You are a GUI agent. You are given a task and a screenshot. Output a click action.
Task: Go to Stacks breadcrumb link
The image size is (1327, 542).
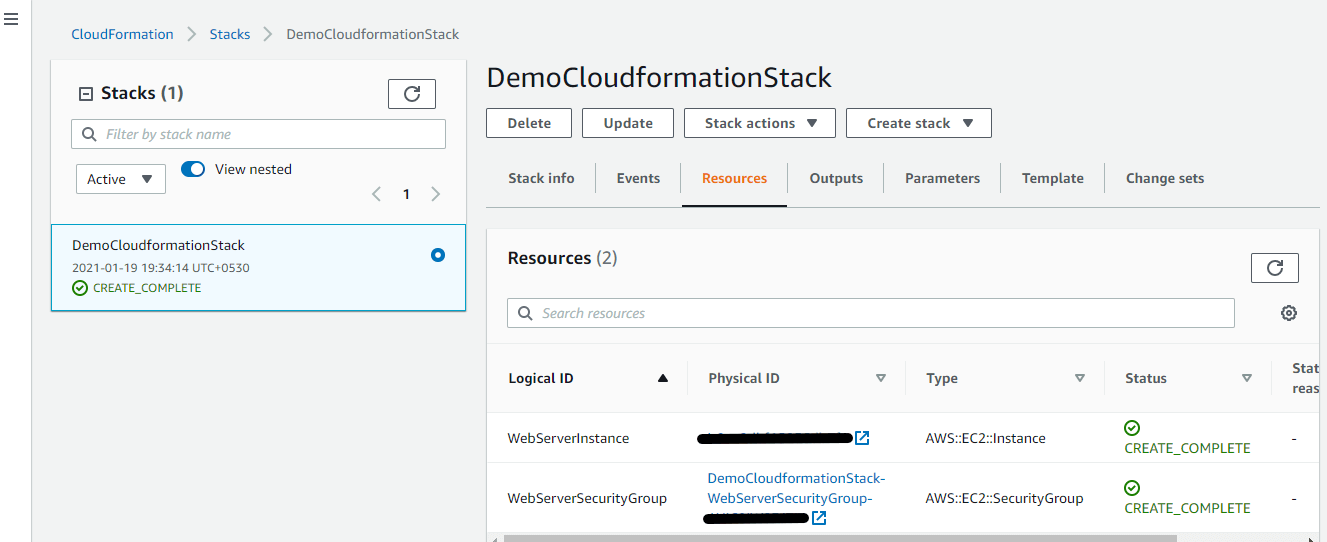[230, 34]
